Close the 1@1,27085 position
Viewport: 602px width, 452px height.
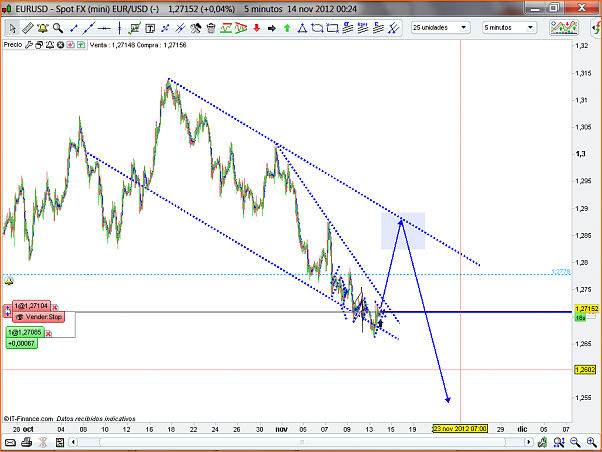tap(48, 333)
